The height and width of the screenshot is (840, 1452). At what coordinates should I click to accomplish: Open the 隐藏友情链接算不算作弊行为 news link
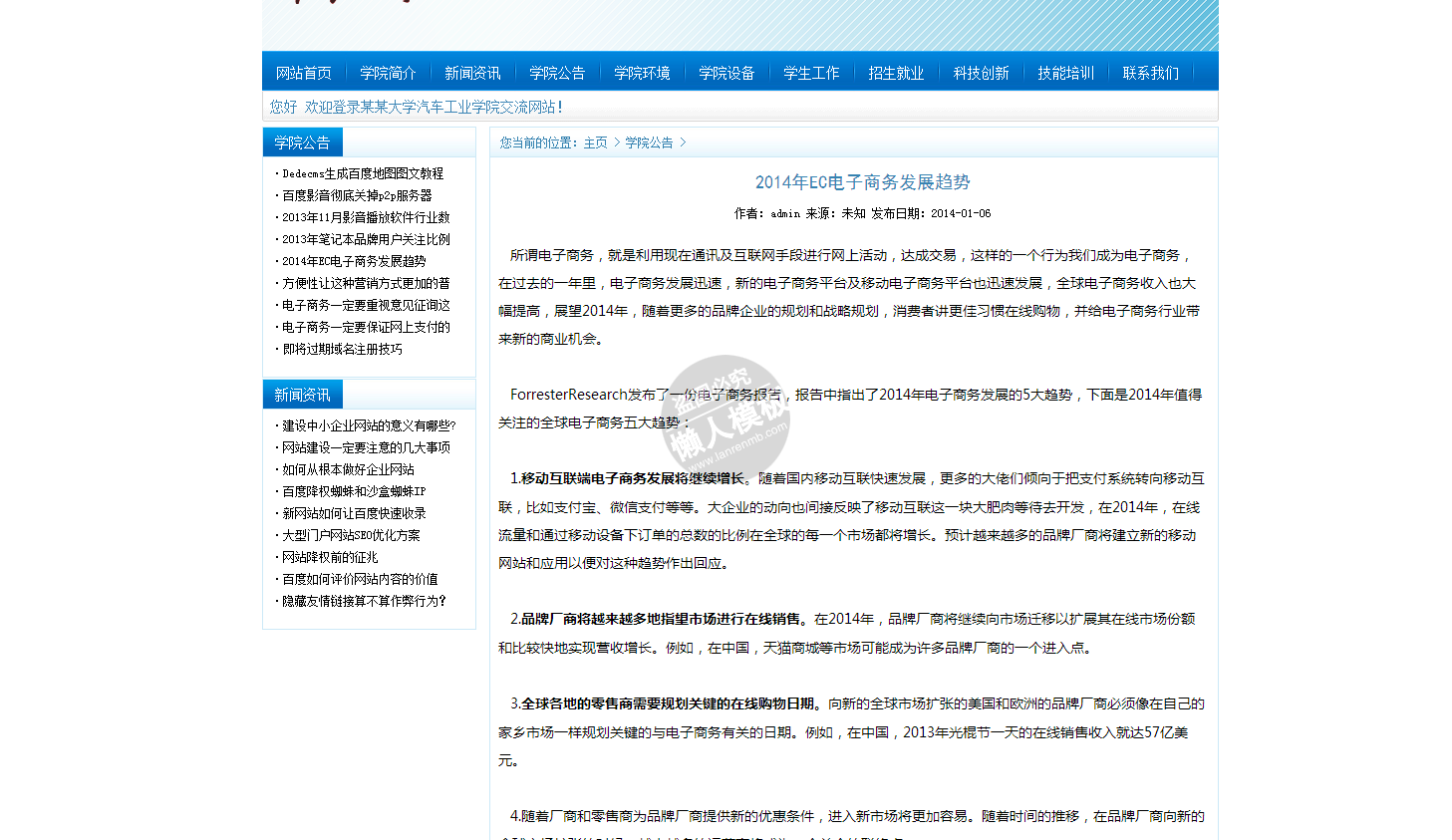[x=364, y=601]
